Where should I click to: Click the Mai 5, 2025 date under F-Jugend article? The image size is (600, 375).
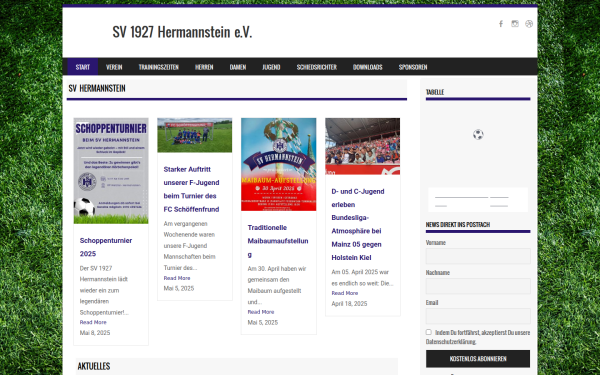point(179,289)
